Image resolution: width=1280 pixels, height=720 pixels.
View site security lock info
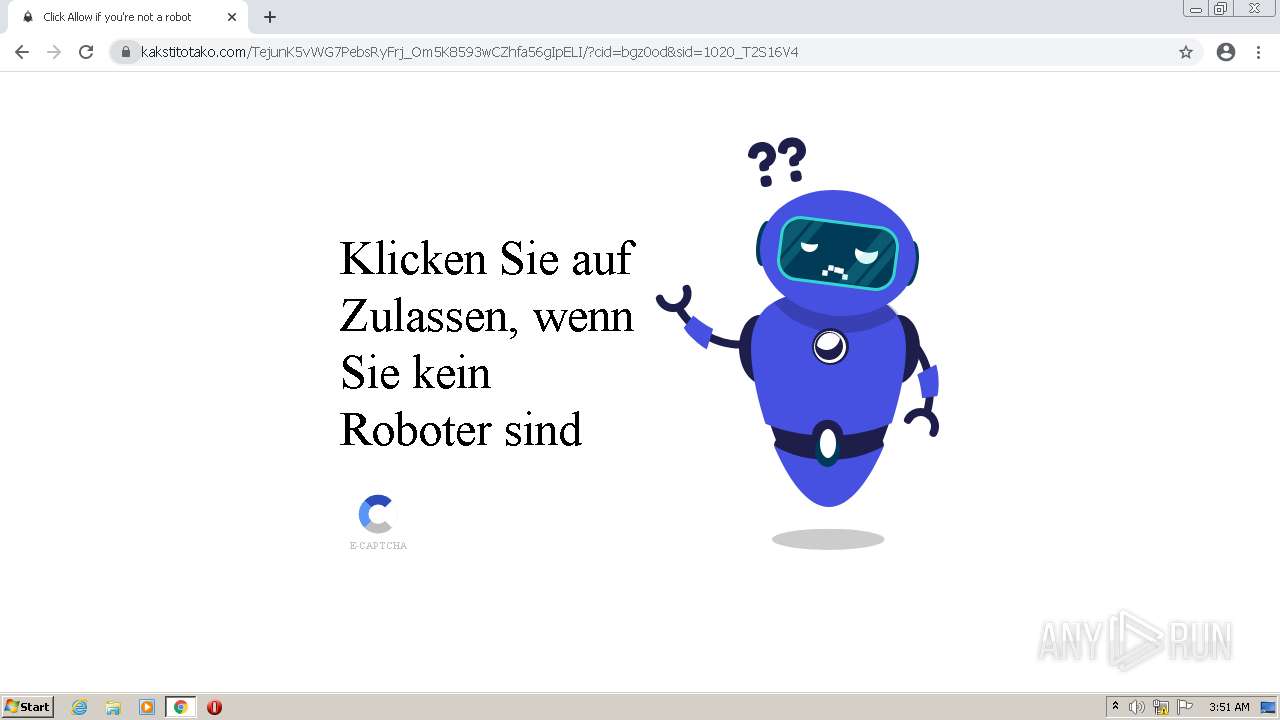coord(126,52)
